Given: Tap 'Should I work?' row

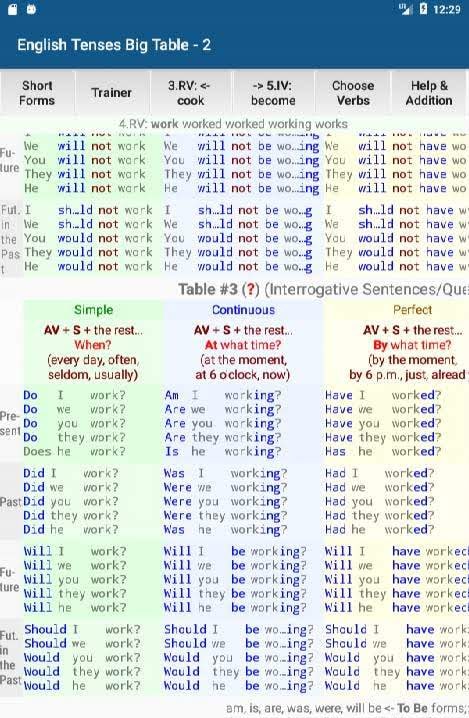Looking at the screenshot, I should click(x=82, y=630).
